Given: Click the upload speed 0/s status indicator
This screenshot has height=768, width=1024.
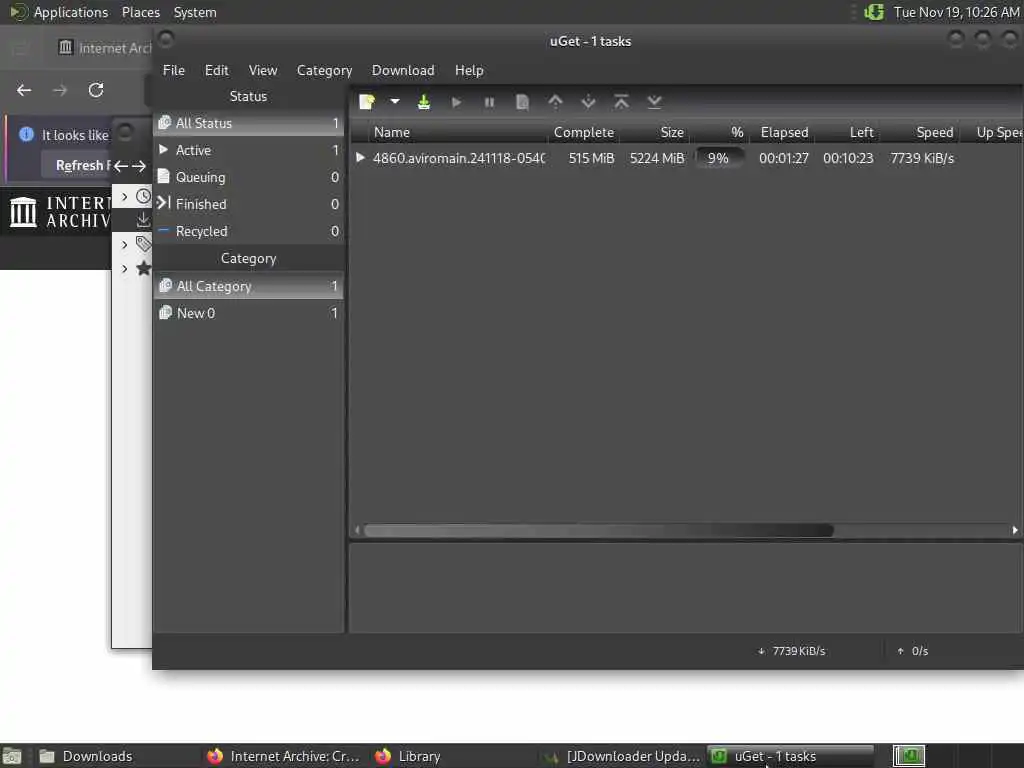Looking at the screenshot, I should pyautogui.click(x=912, y=651).
